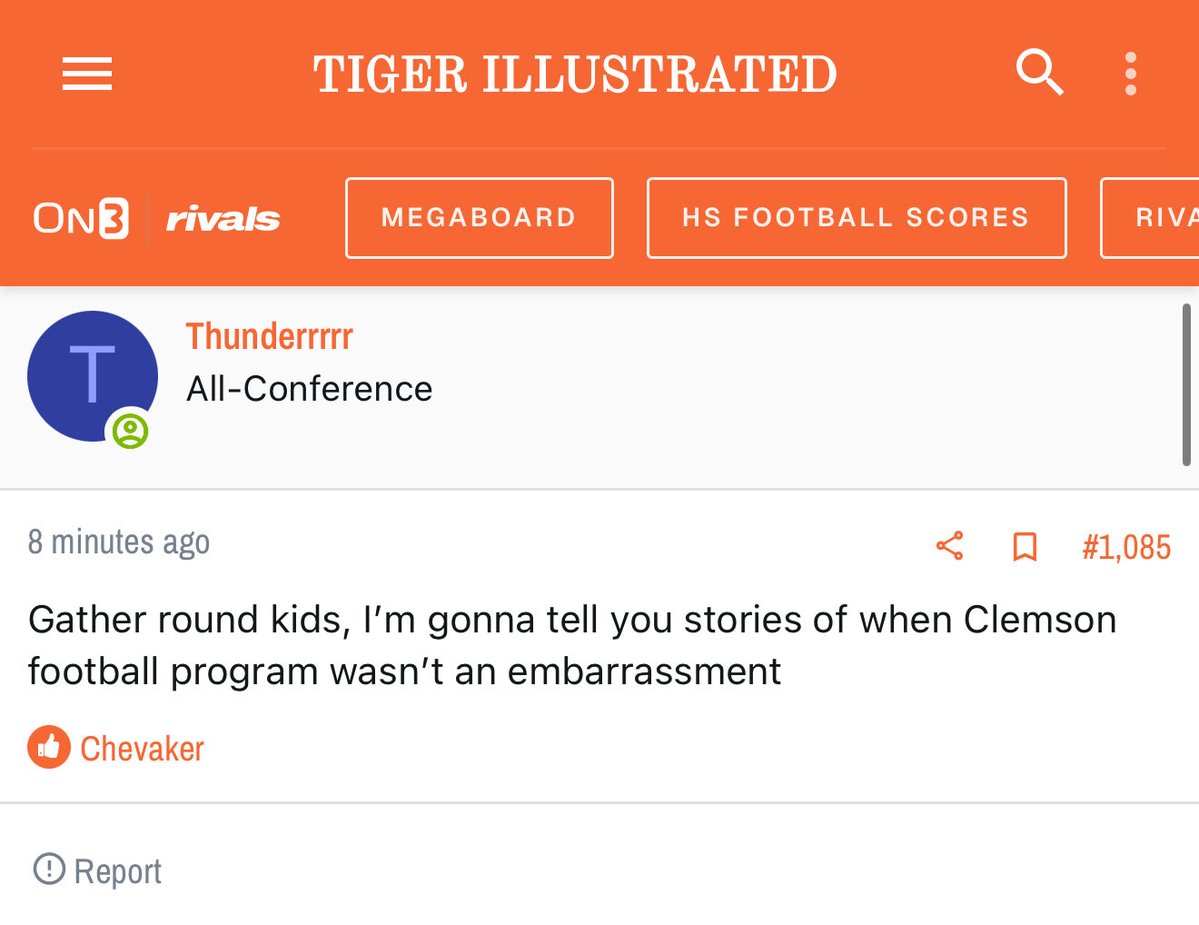Click the Rivals logo
Viewport: 1199px width, 925px height.
tap(222, 219)
